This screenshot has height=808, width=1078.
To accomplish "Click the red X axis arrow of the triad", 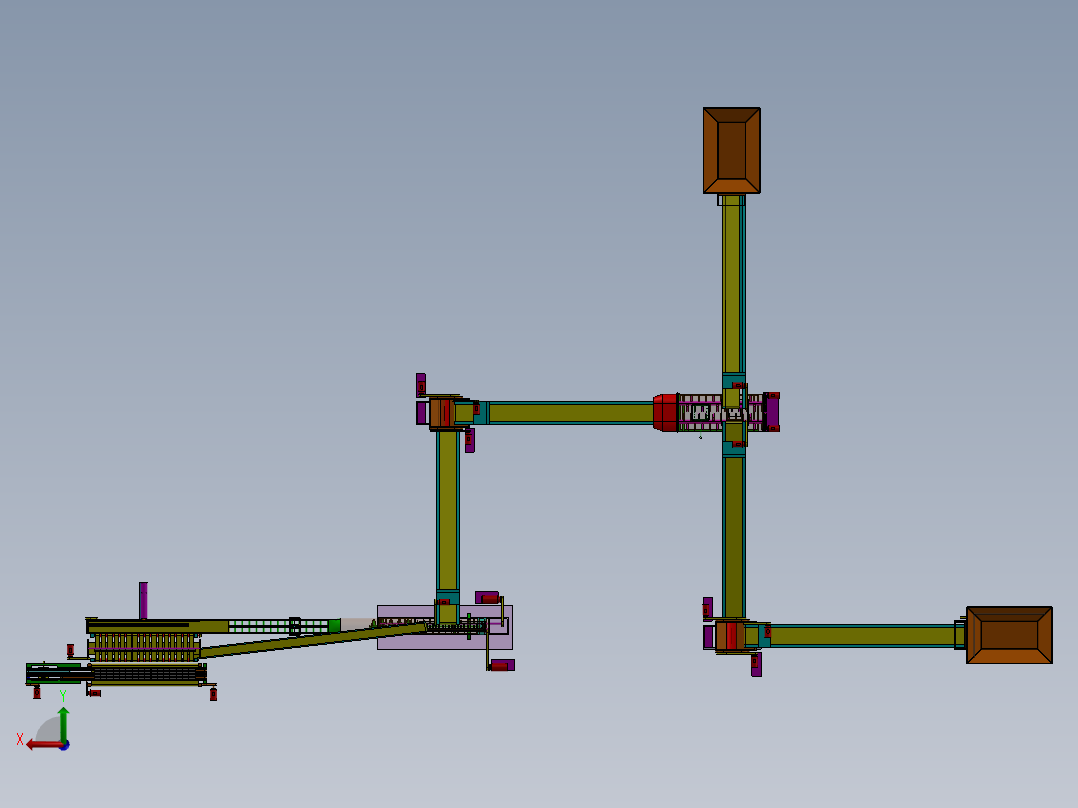I will pos(44,745).
